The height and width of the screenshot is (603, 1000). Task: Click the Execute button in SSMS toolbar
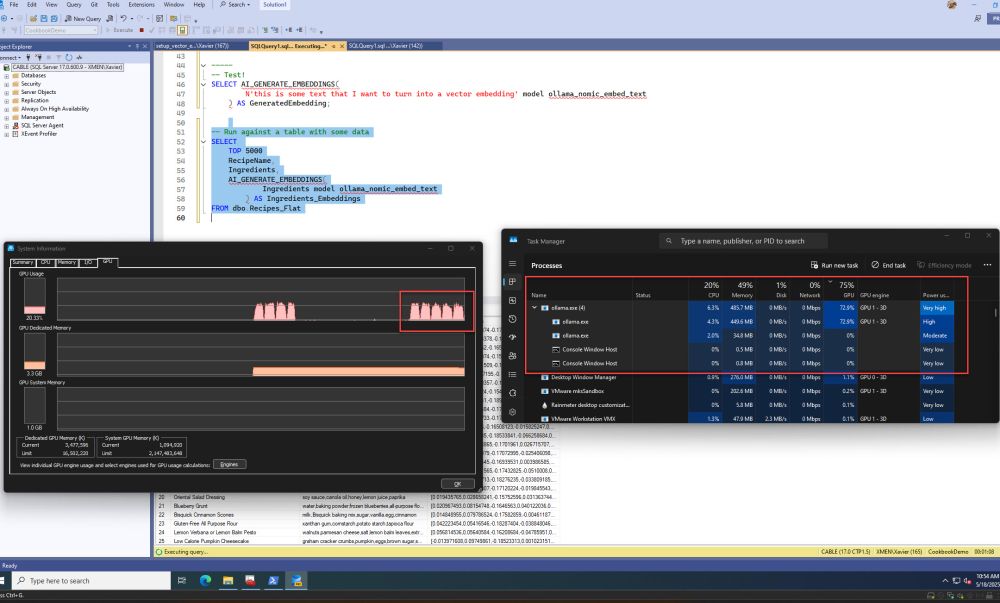tap(119, 30)
